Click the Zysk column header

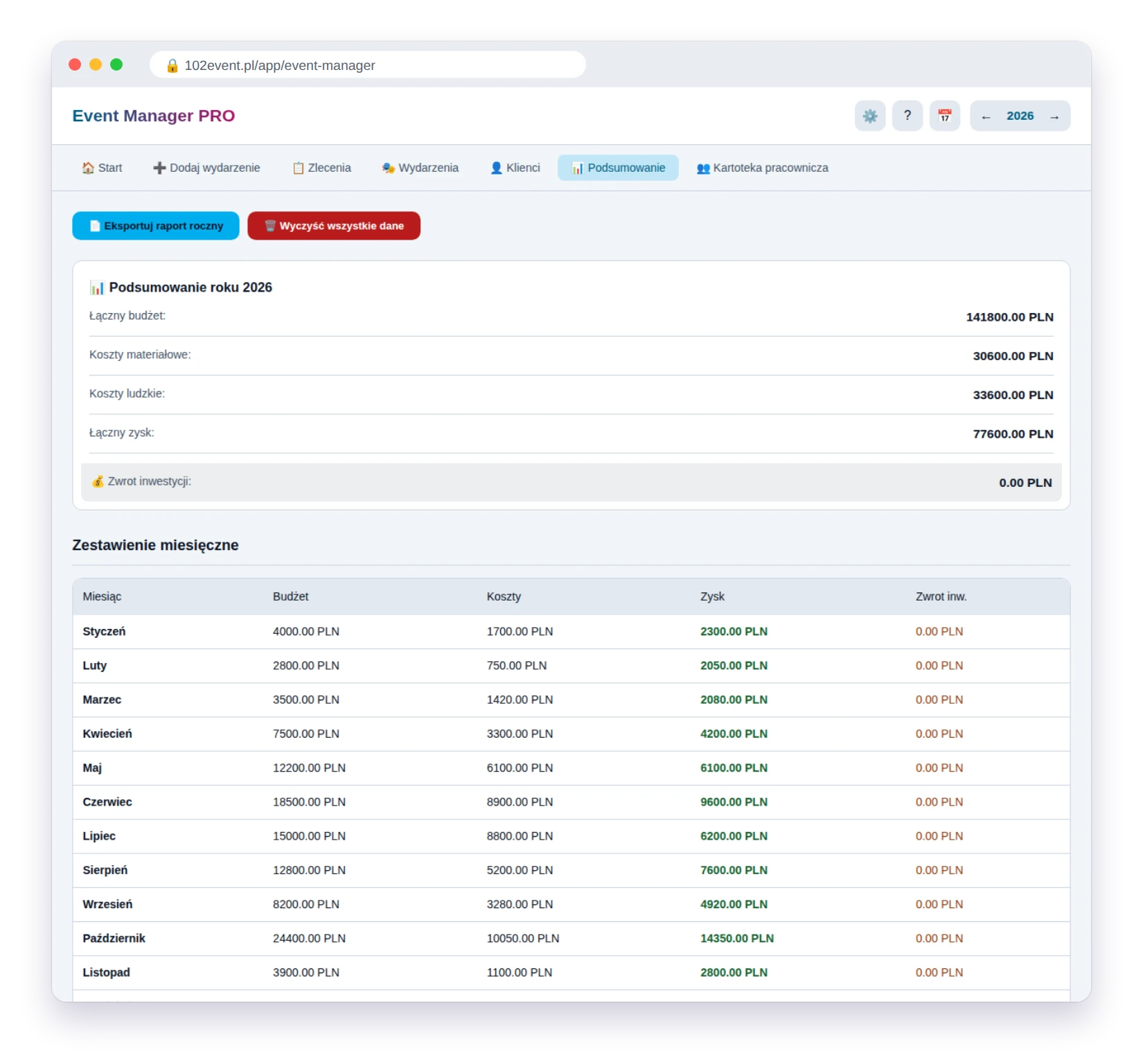pyautogui.click(x=712, y=596)
